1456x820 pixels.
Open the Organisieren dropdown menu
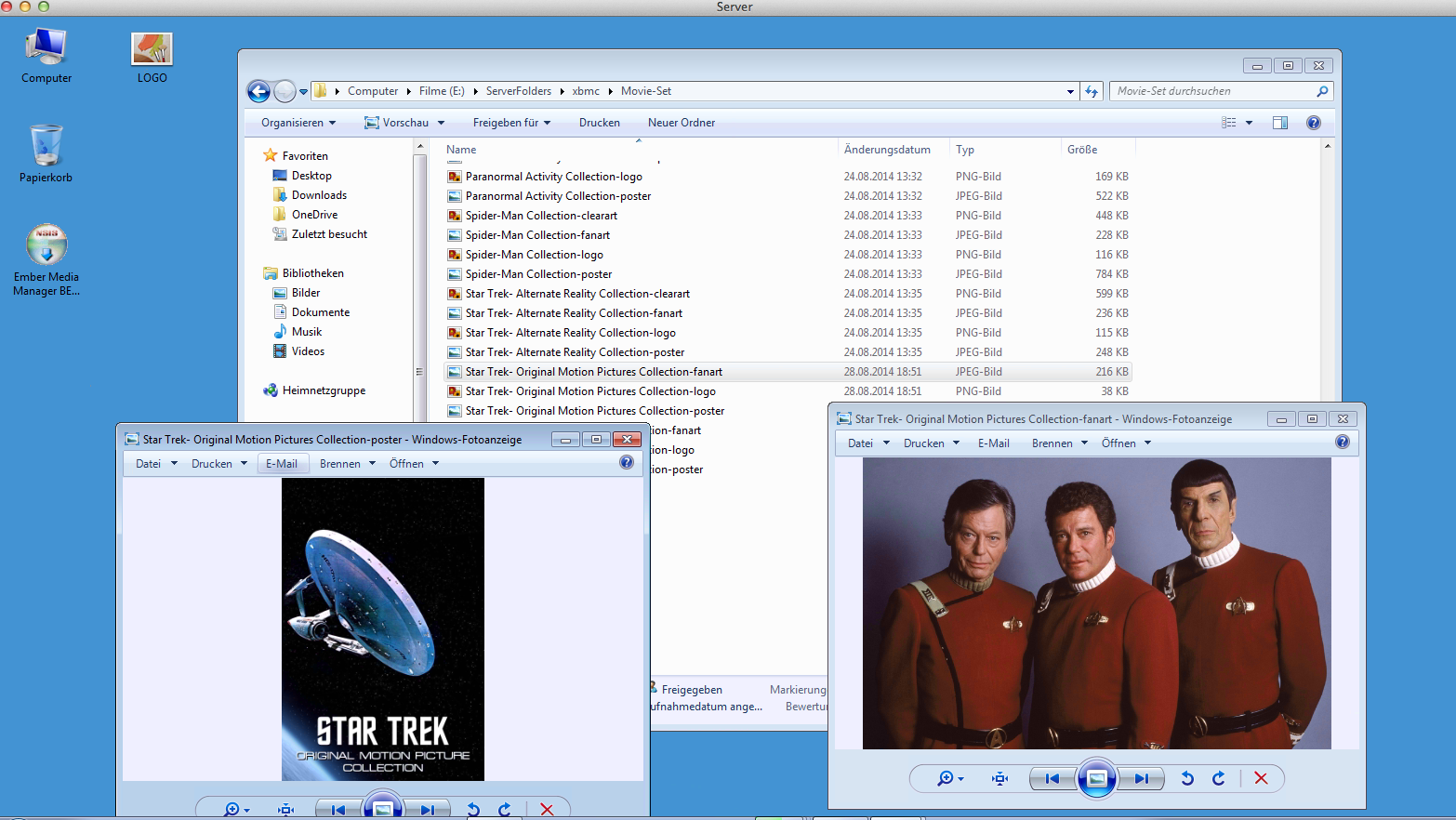point(298,123)
